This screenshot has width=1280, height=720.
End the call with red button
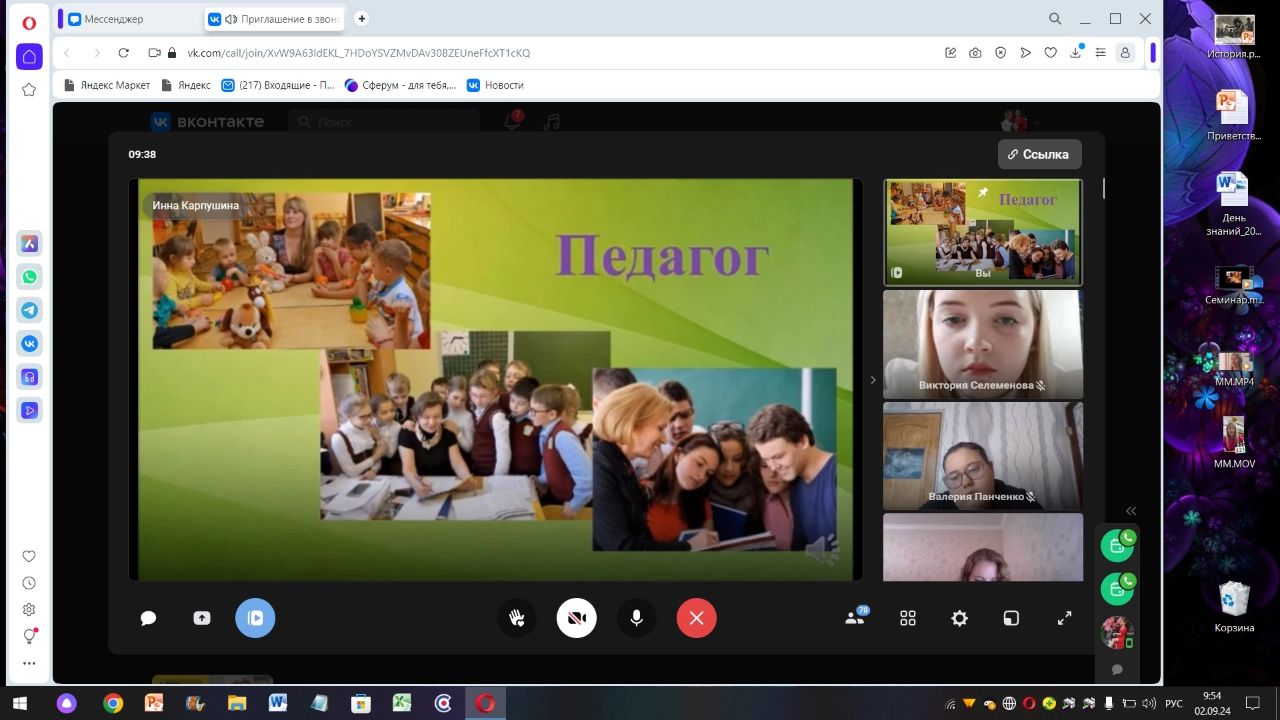(x=696, y=618)
